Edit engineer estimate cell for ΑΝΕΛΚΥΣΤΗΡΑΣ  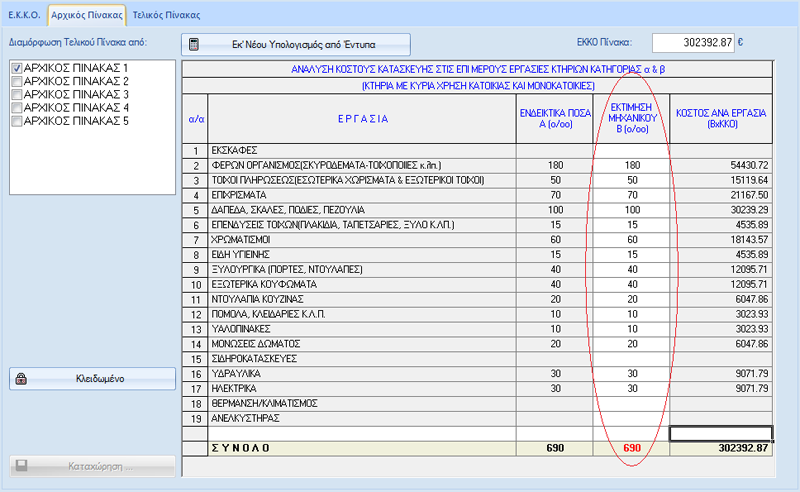pos(631,418)
